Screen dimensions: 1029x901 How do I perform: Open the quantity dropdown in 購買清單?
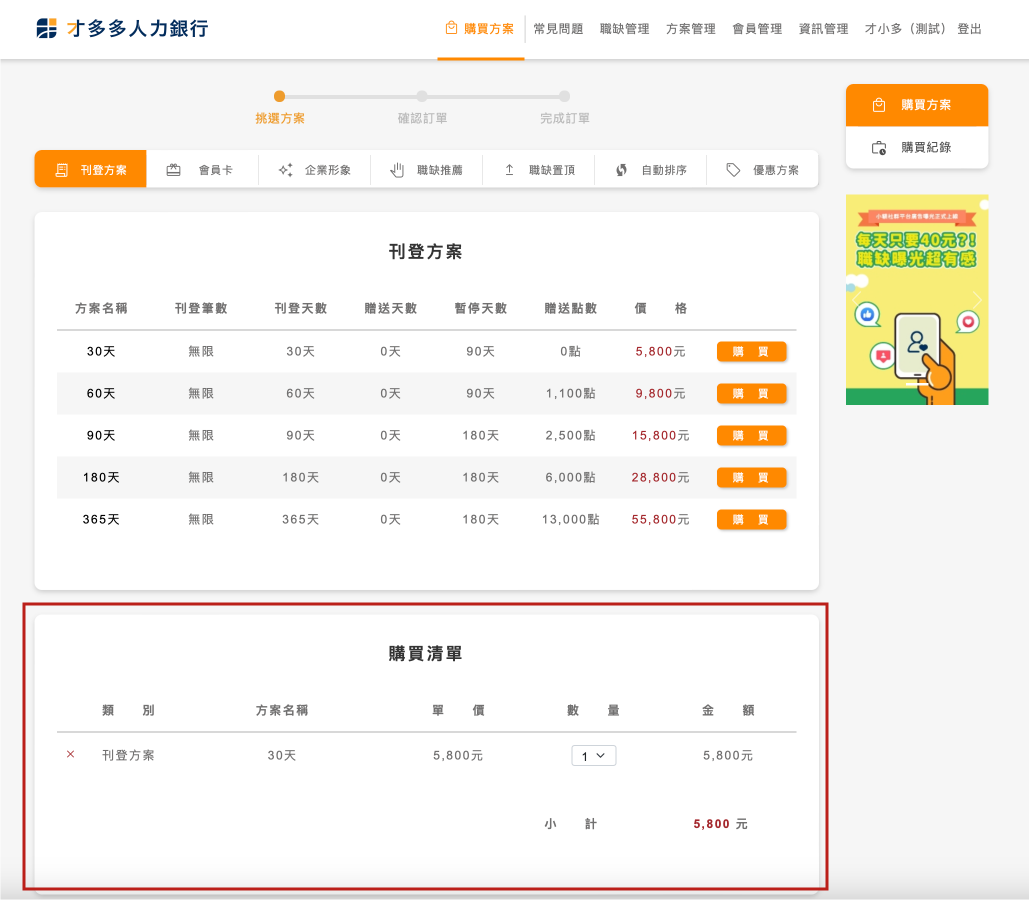point(593,756)
